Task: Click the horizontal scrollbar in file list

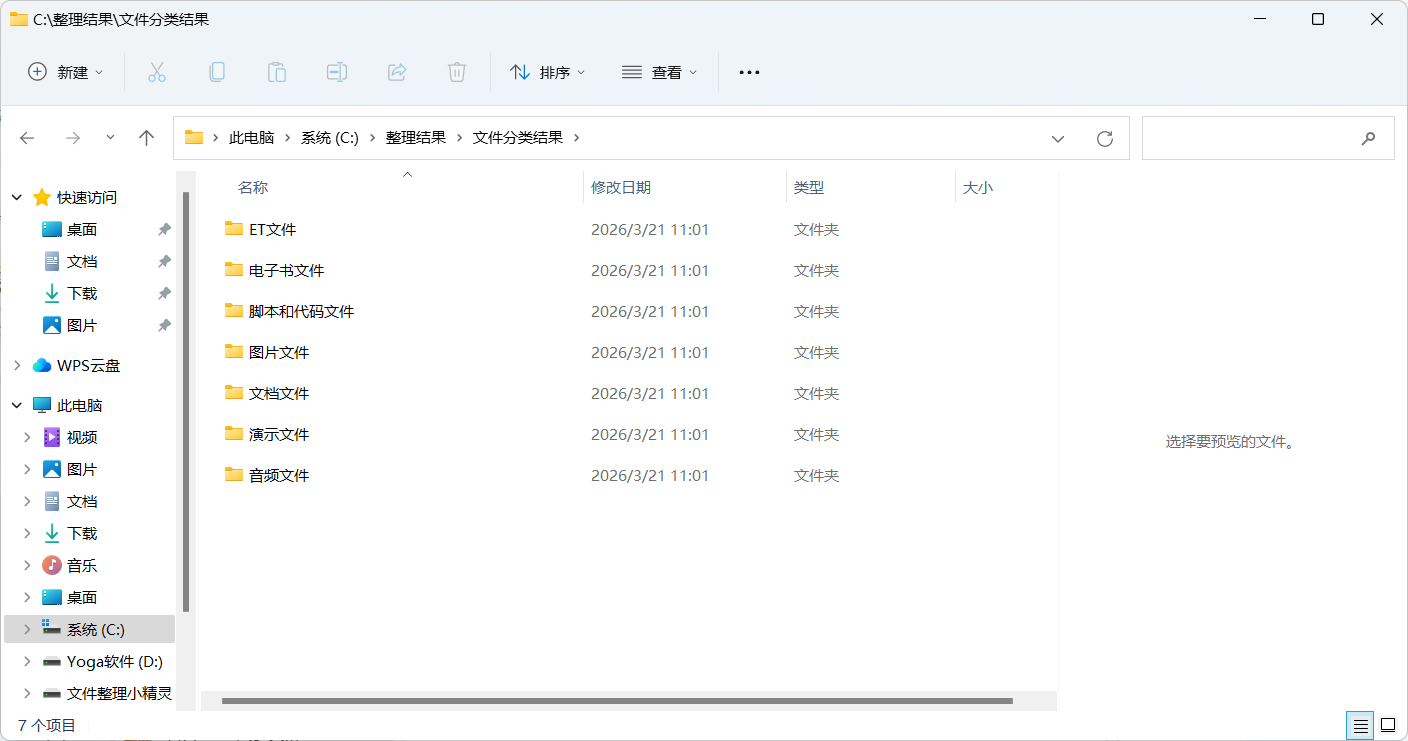Action: click(x=617, y=701)
